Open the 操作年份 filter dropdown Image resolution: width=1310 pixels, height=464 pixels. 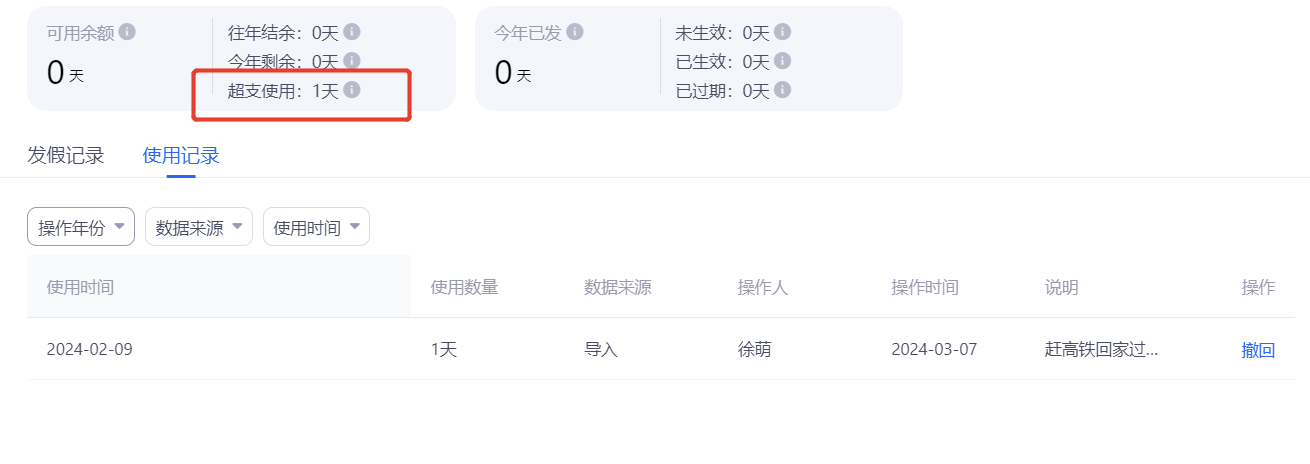[81, 227]
